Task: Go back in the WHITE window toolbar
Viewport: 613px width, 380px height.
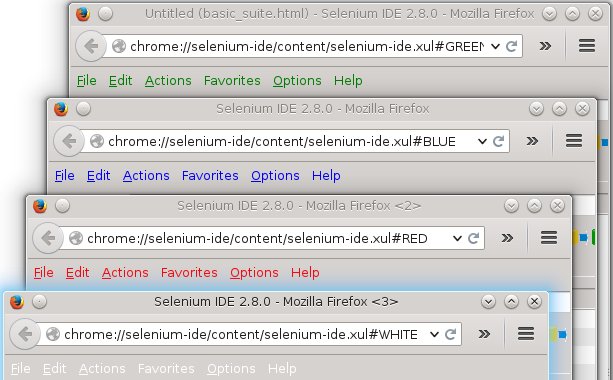Action: [25, 334]
